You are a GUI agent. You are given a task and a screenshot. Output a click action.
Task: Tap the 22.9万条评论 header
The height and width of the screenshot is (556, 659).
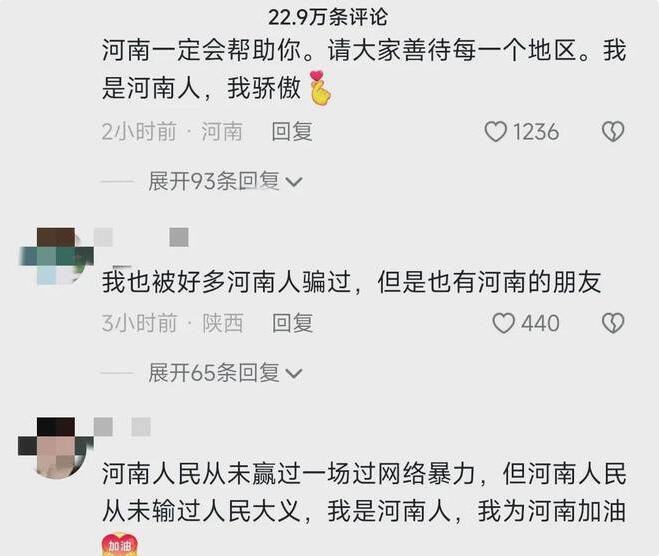(x=328, y=17)
